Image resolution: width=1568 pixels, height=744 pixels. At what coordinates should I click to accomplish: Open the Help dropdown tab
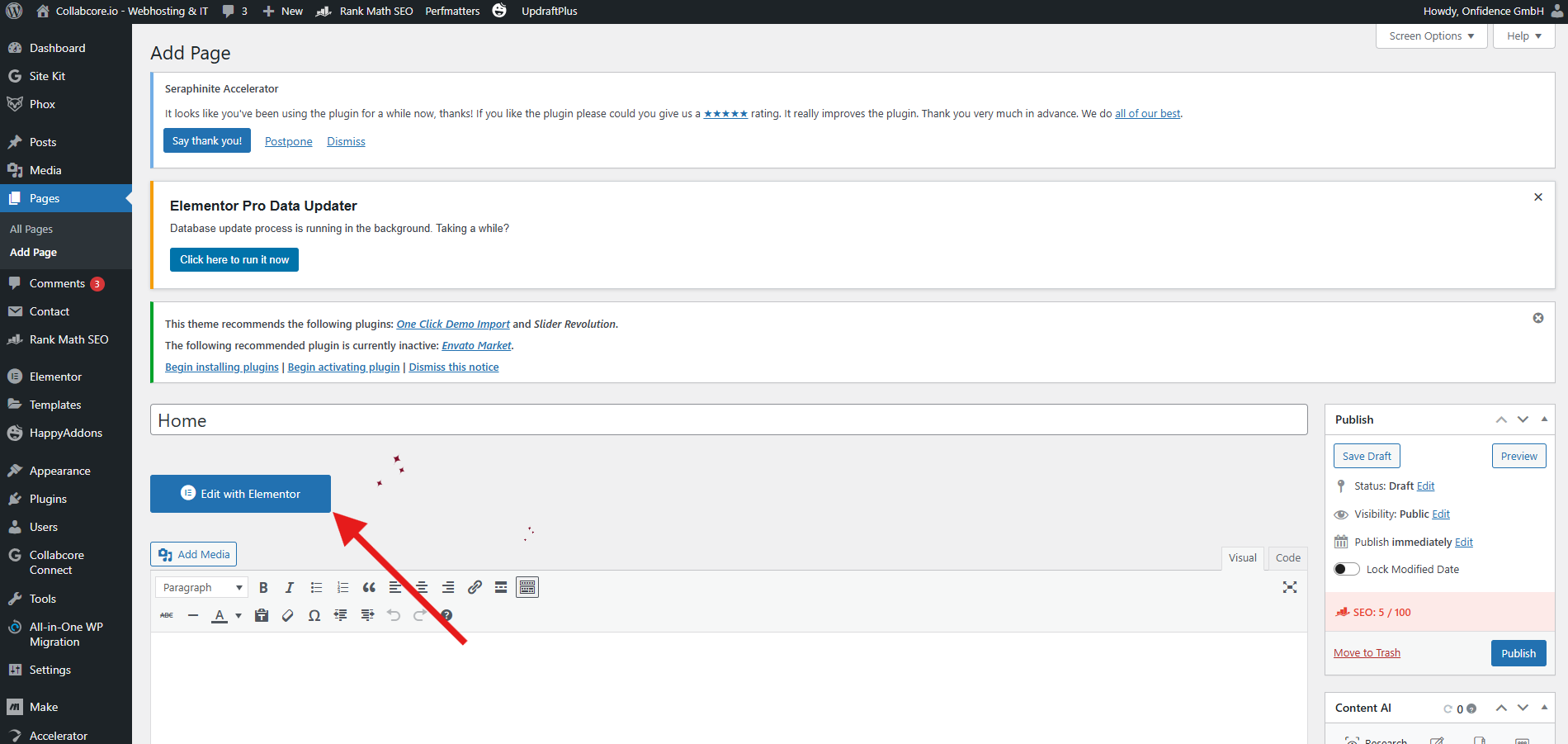tap(1523, 36)
